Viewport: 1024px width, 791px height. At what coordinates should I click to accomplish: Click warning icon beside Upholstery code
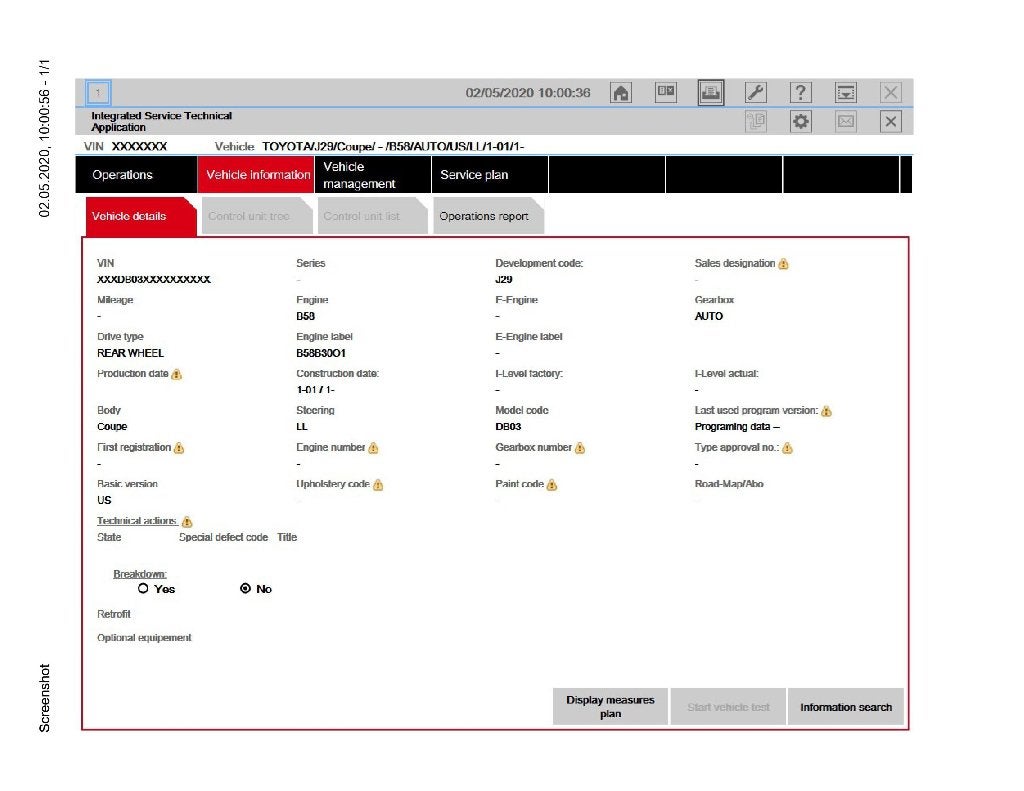tap(378, 485)
